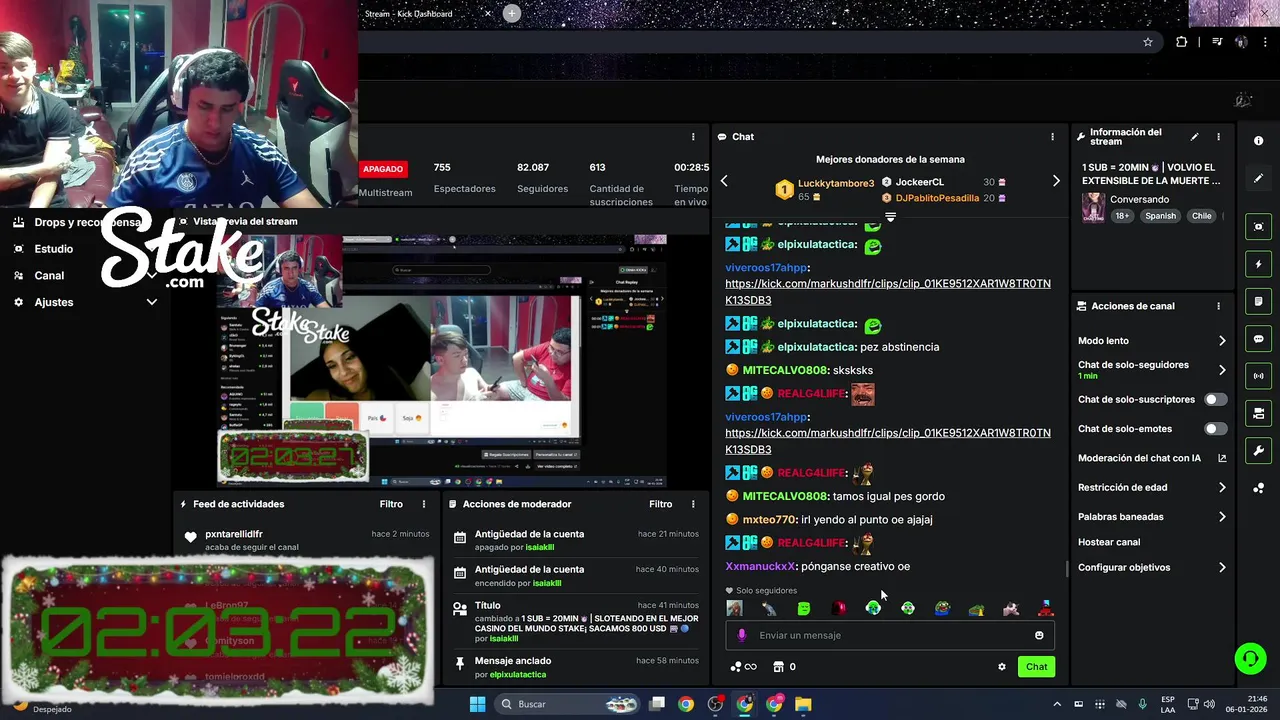Viewport: 1280px width, 720px height.
Task: Show hidden system tray icons
Action: [1057, 704]
